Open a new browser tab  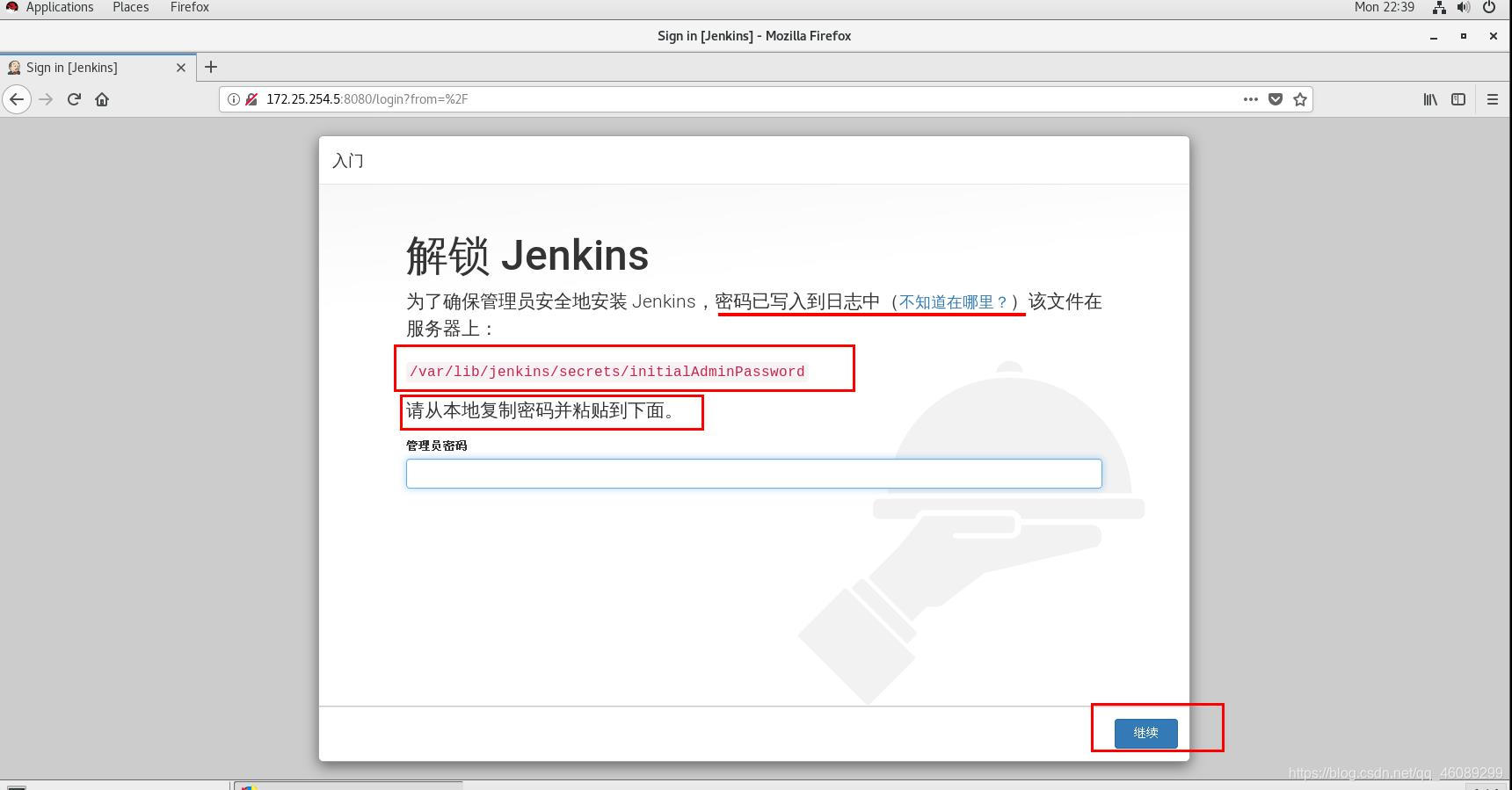coord(211,67)
